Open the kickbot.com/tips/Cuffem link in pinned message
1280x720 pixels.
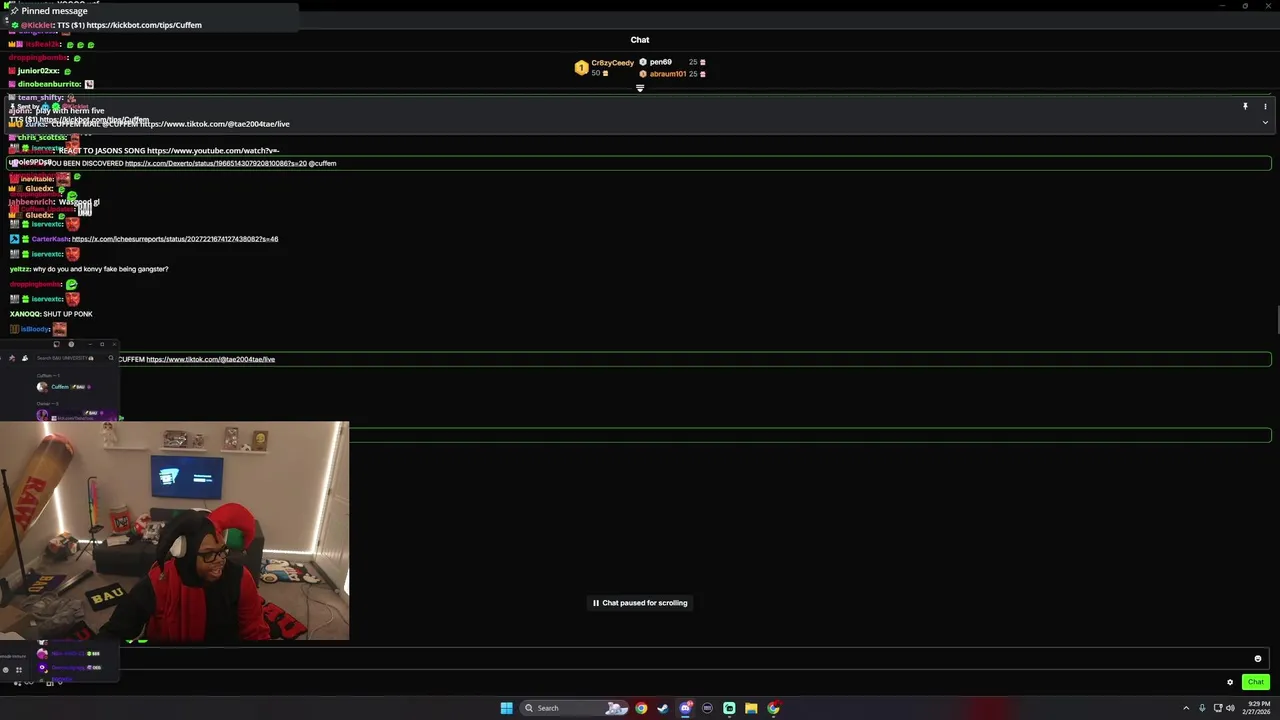(144, 25)
